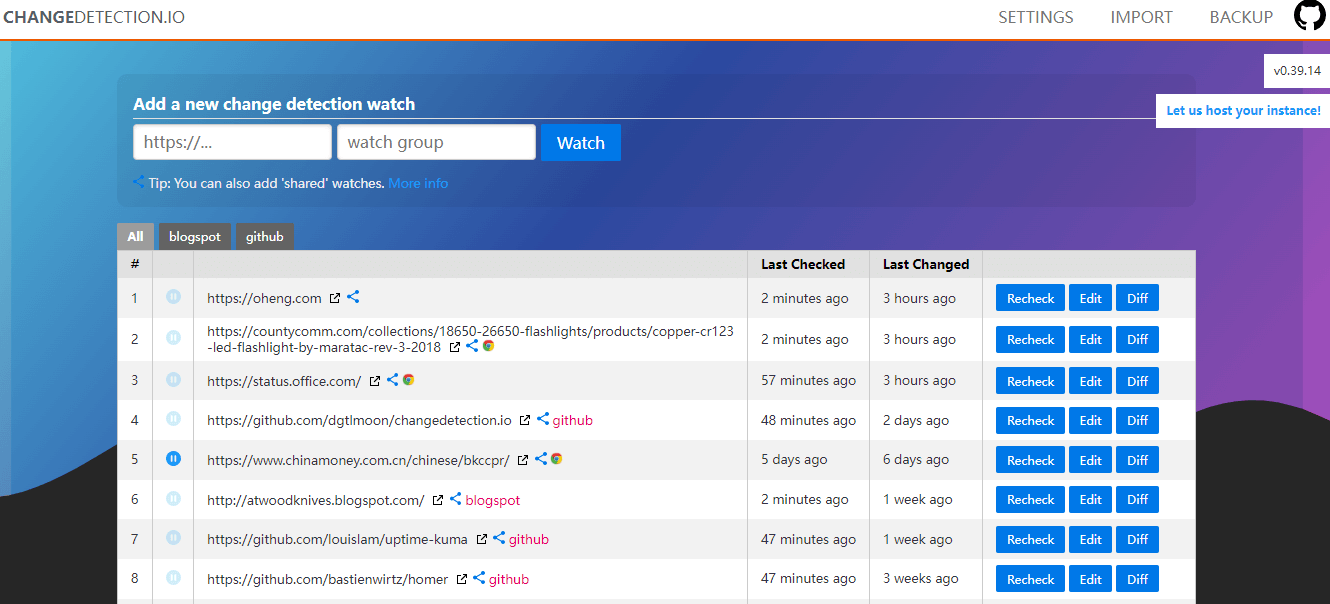Click github tag on uptime-kuma row
This screenshot has height=604, width=1330.
tap(529, 539)
